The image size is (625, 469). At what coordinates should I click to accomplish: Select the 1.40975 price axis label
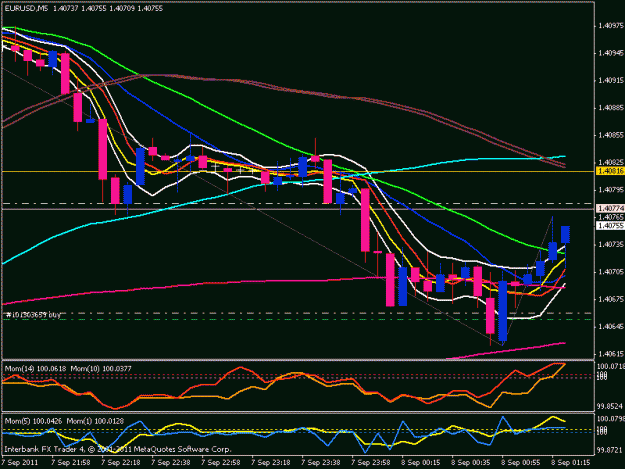(611, 26)
